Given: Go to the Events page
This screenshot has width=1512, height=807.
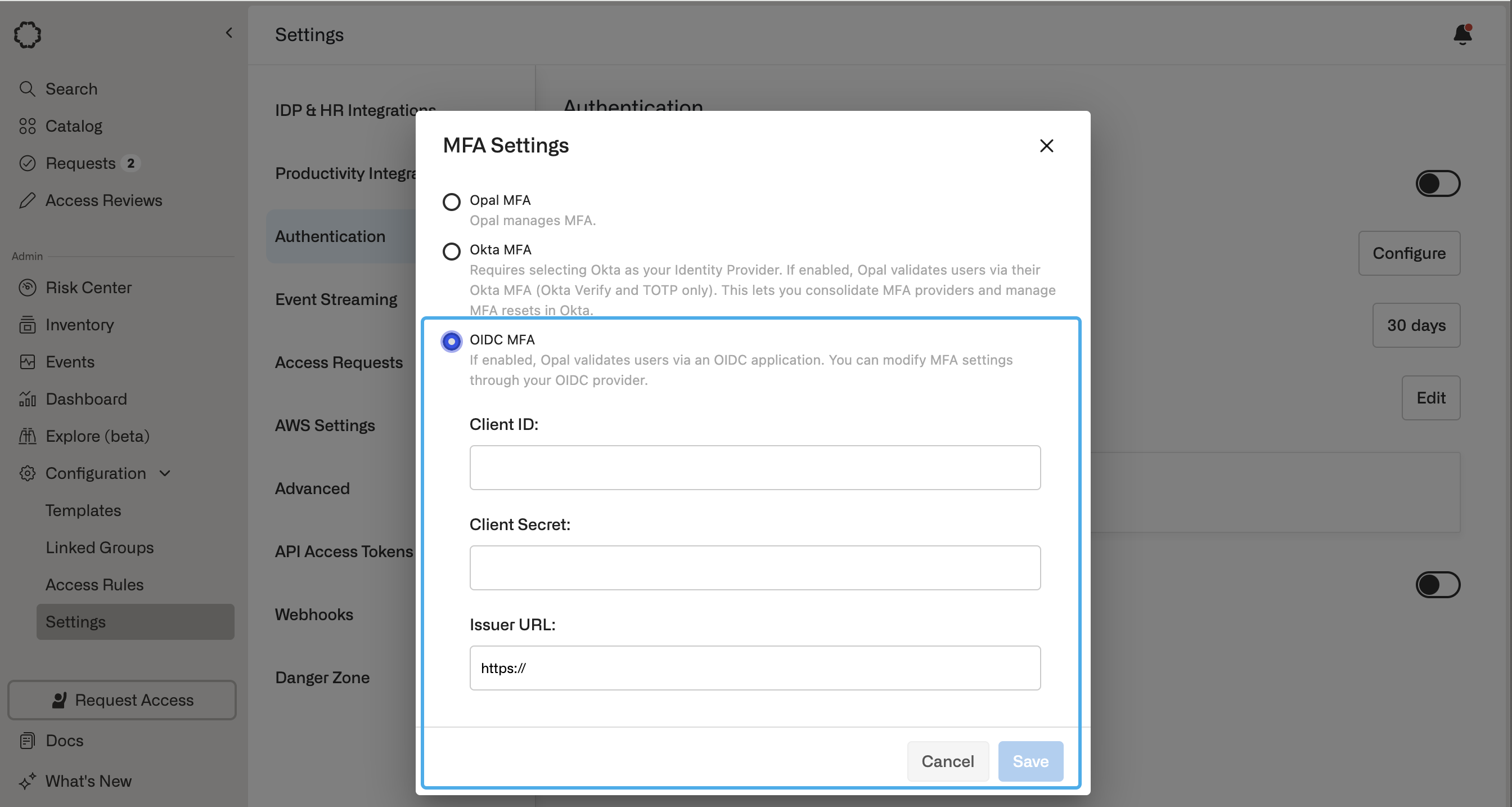Looking at the screenshot, I should click(69, 362).
